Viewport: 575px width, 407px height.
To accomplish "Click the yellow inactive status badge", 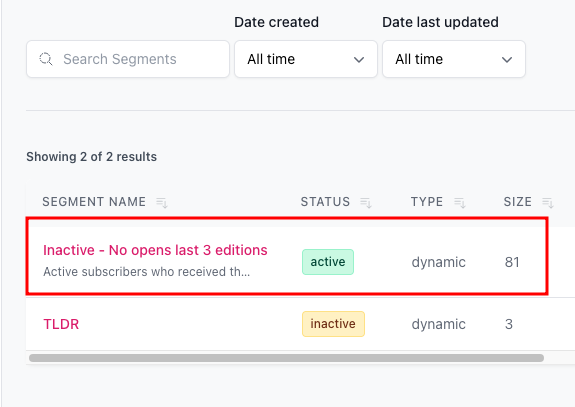I will coord(333,324).
